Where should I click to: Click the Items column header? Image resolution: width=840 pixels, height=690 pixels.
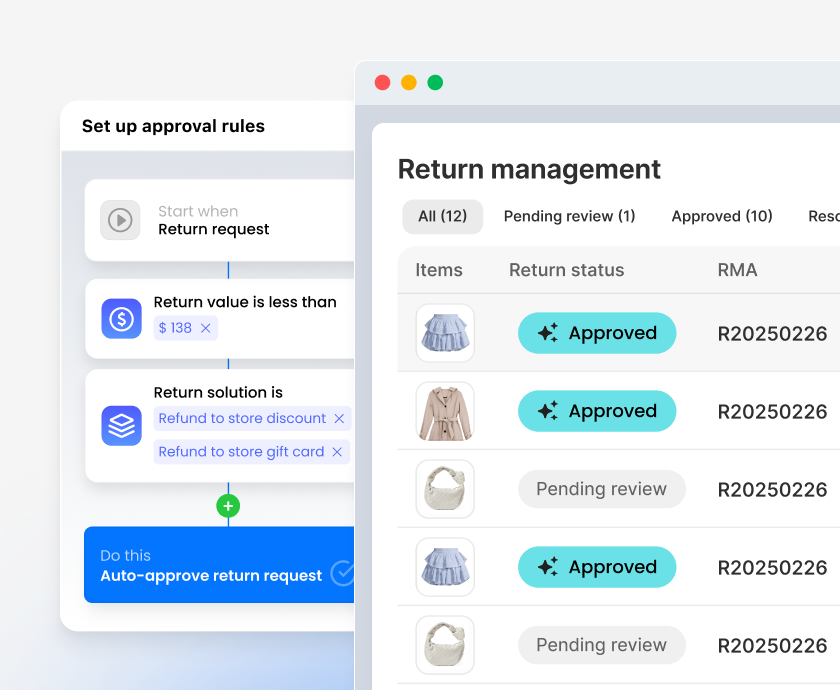[440, 270]
